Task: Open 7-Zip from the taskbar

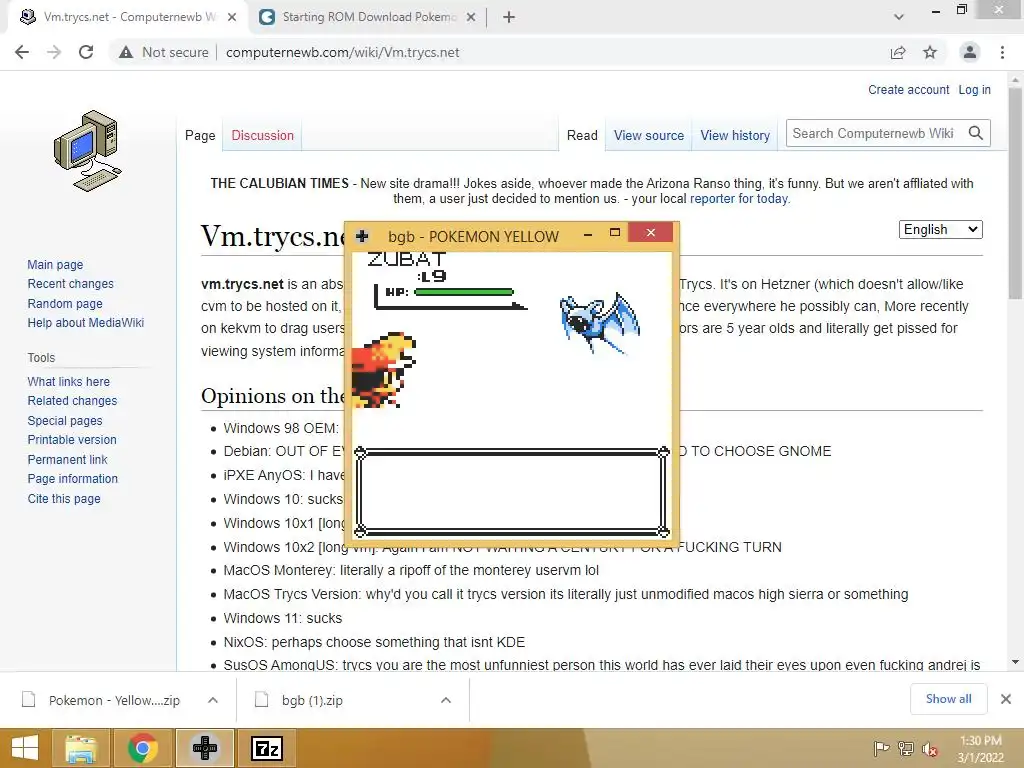Action: click(267, 748)
